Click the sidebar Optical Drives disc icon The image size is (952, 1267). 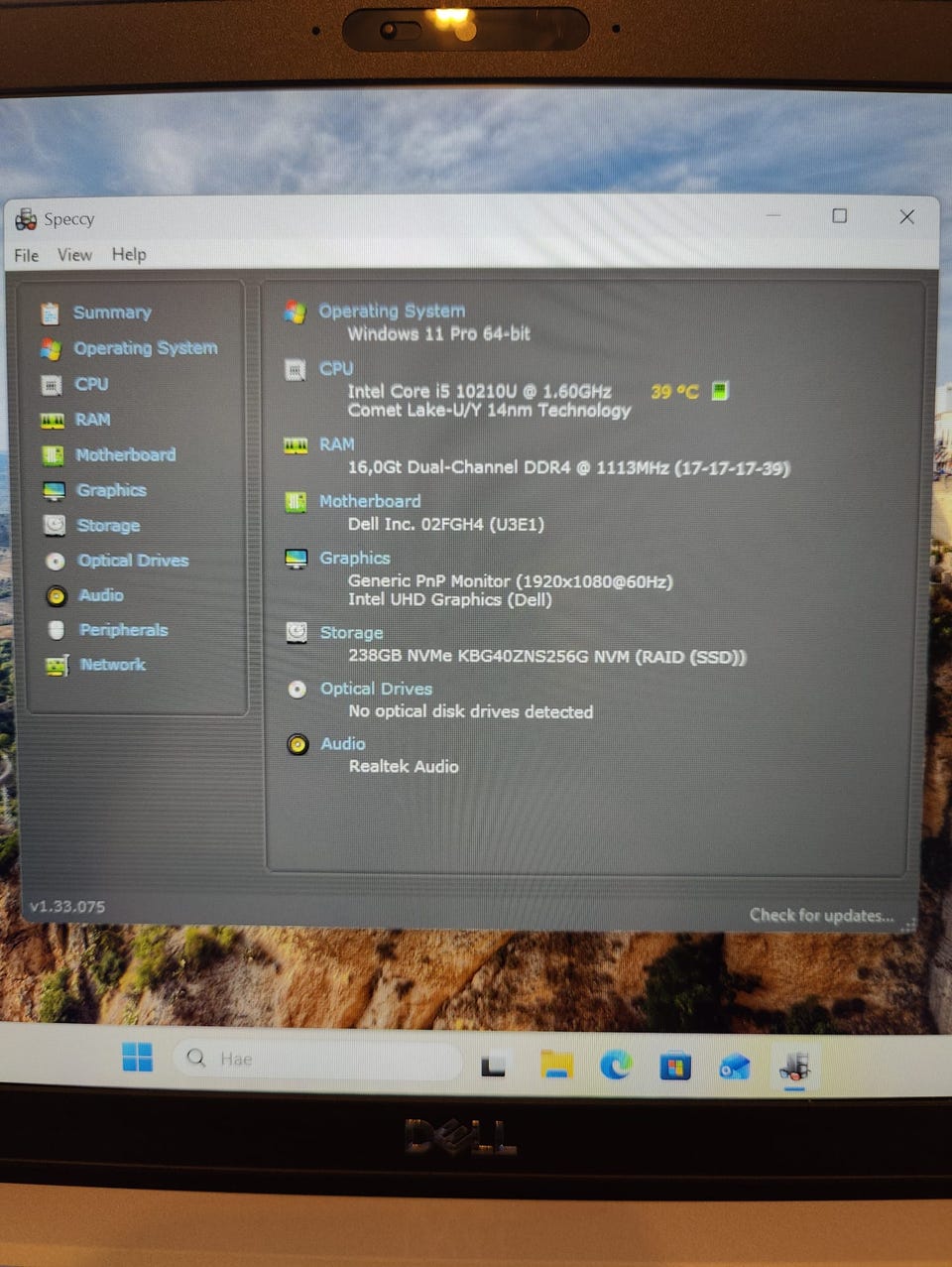pos(56,562)
